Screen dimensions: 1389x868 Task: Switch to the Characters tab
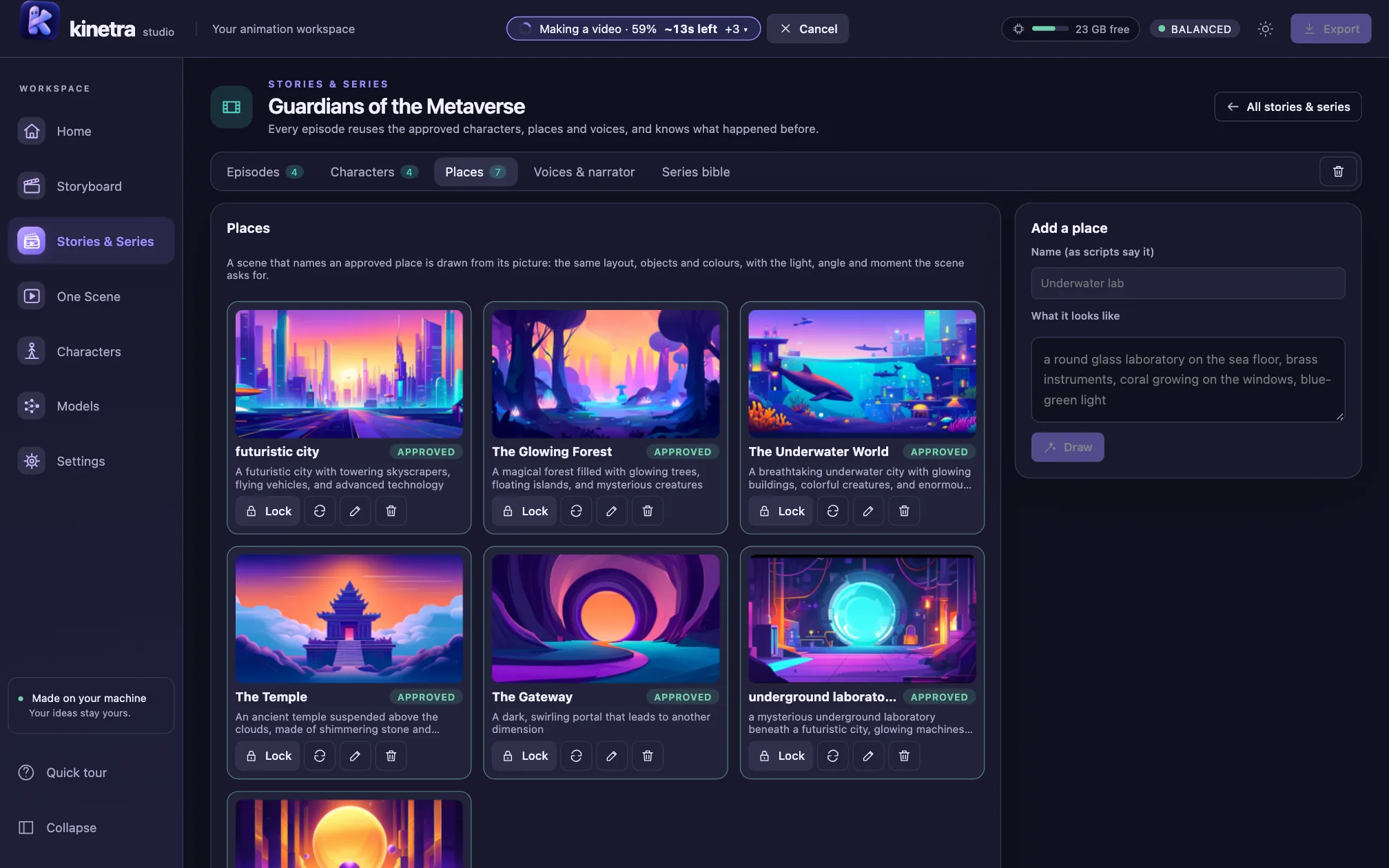coord(373,172)
